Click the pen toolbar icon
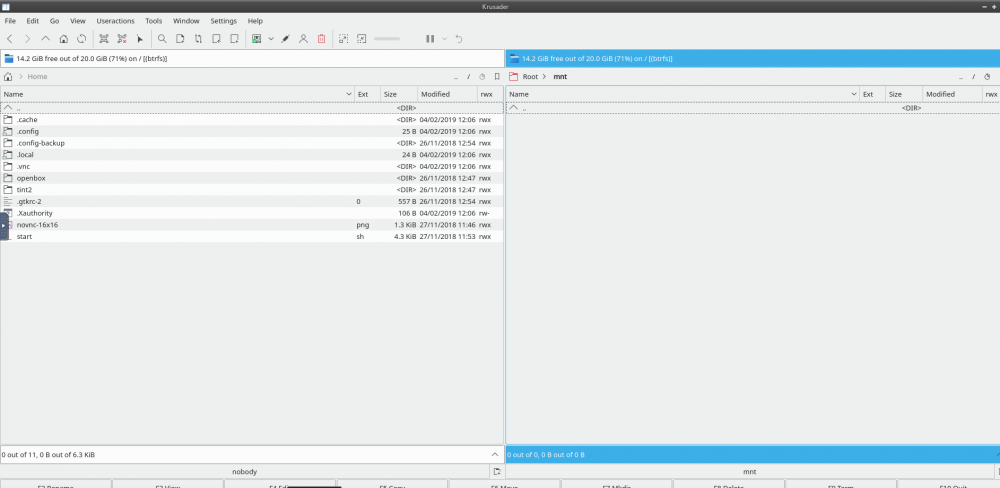1000x488 pixels. [285, 39]
